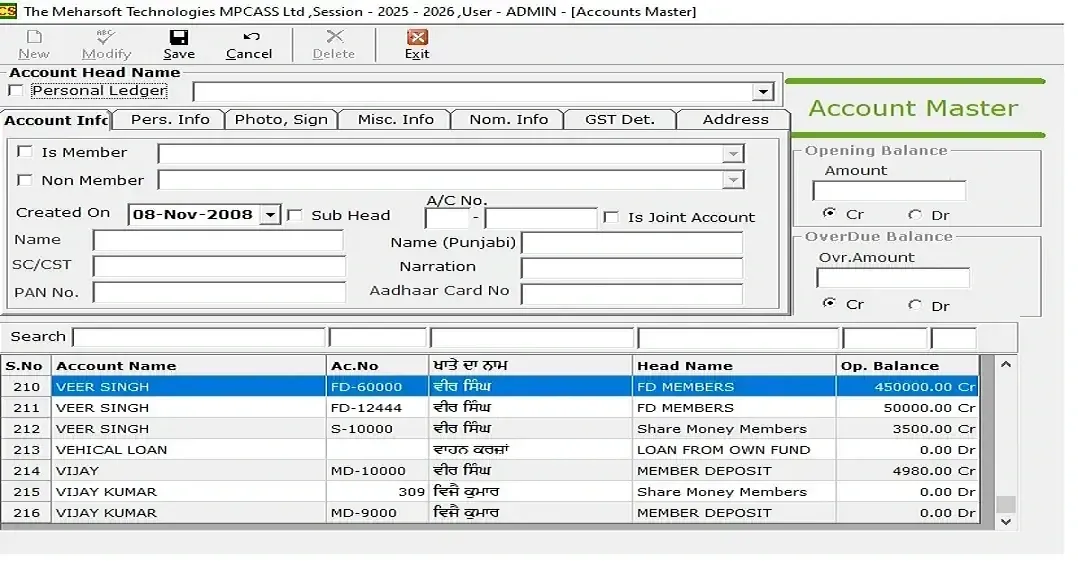Enable the Is Member checkbox

pos(25,151)
